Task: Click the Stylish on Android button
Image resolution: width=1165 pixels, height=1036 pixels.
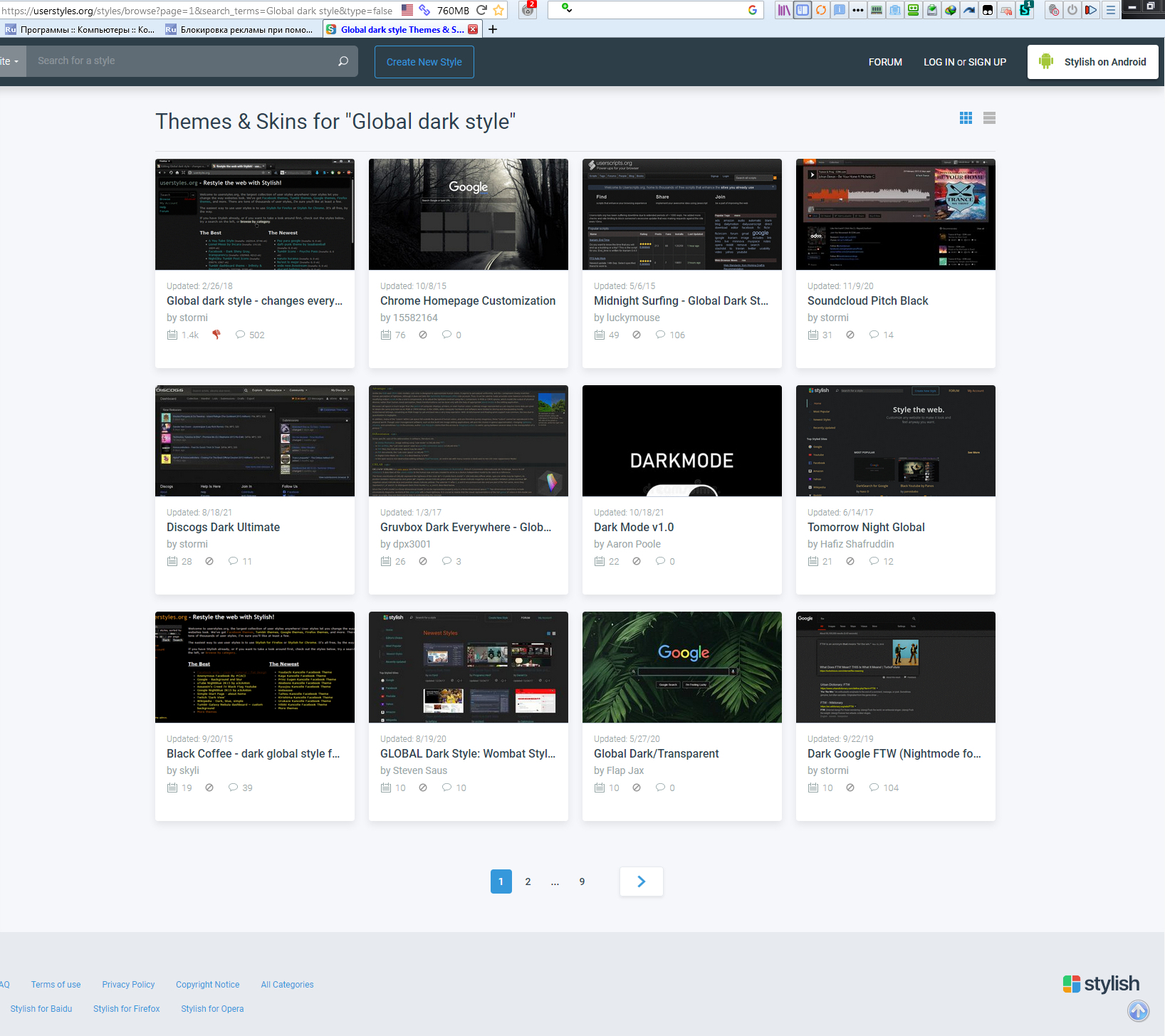Action: click(x=1092, y=62)
